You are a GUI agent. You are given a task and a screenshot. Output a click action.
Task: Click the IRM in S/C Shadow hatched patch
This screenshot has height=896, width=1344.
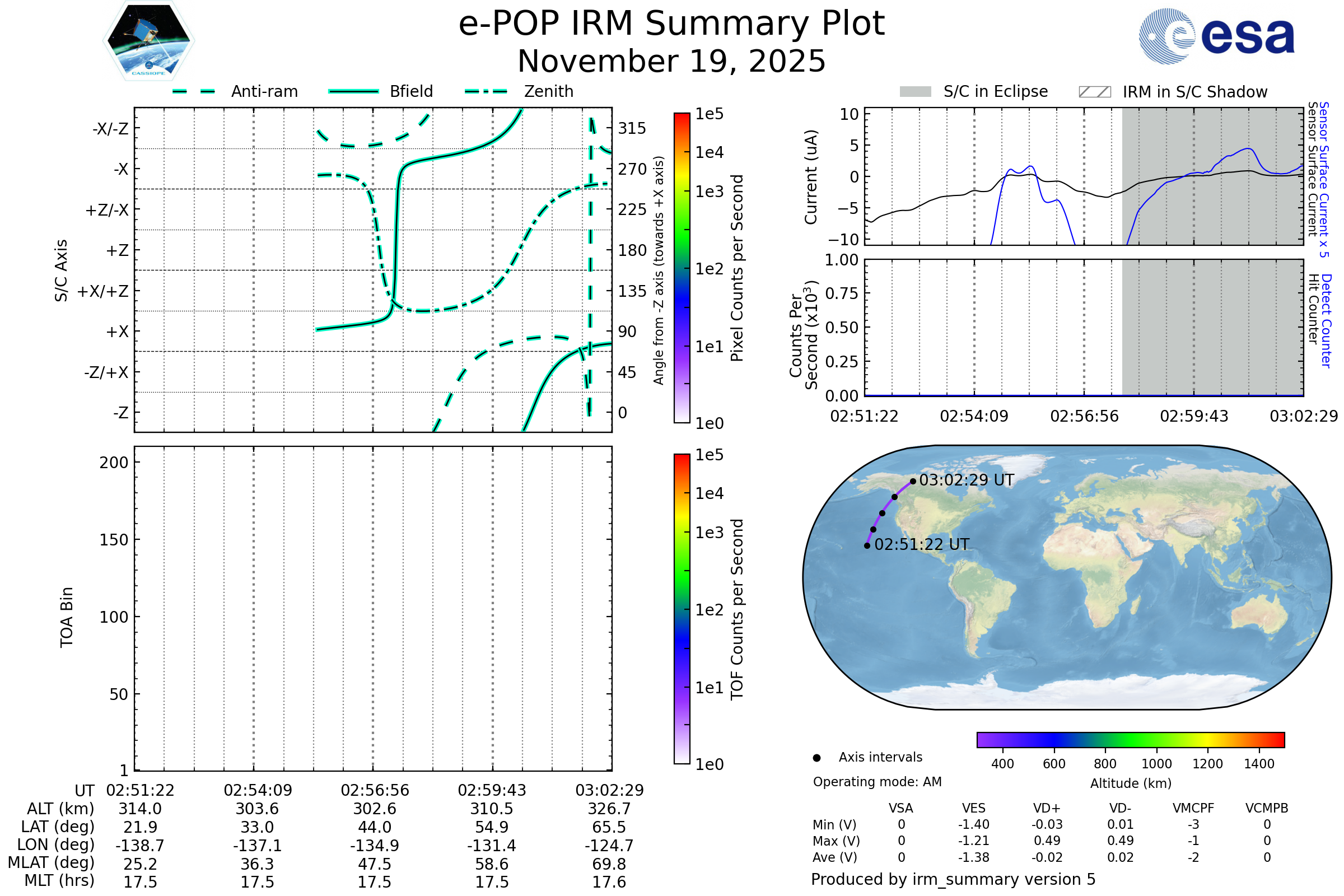(x=1094, y=92)
